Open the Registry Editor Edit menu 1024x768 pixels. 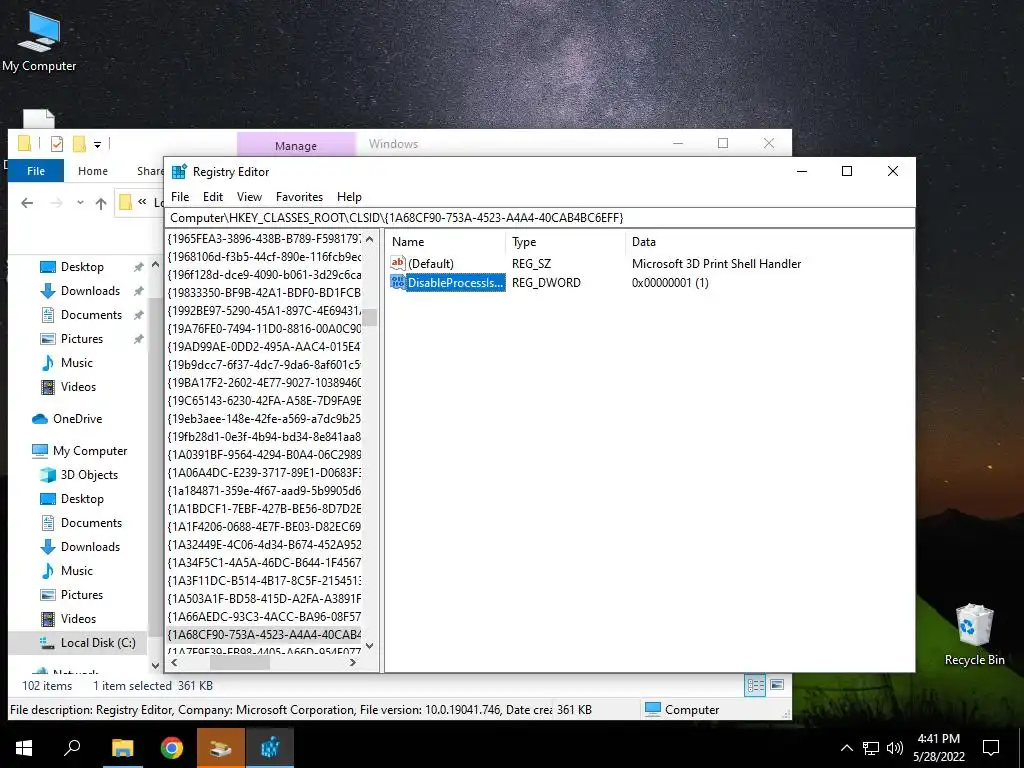(213, 197)
